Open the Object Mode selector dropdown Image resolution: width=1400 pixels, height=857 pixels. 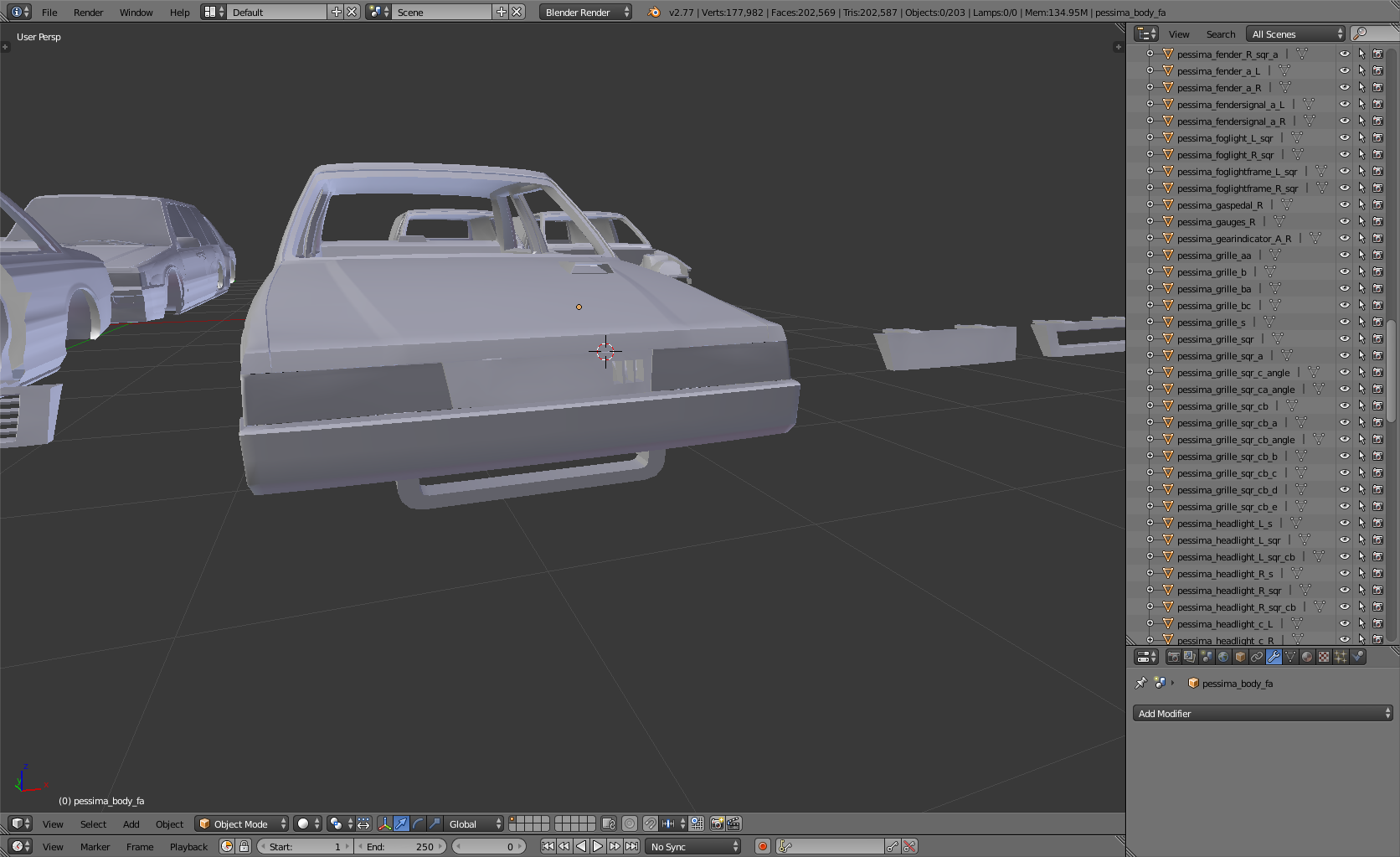click(241, 824)
